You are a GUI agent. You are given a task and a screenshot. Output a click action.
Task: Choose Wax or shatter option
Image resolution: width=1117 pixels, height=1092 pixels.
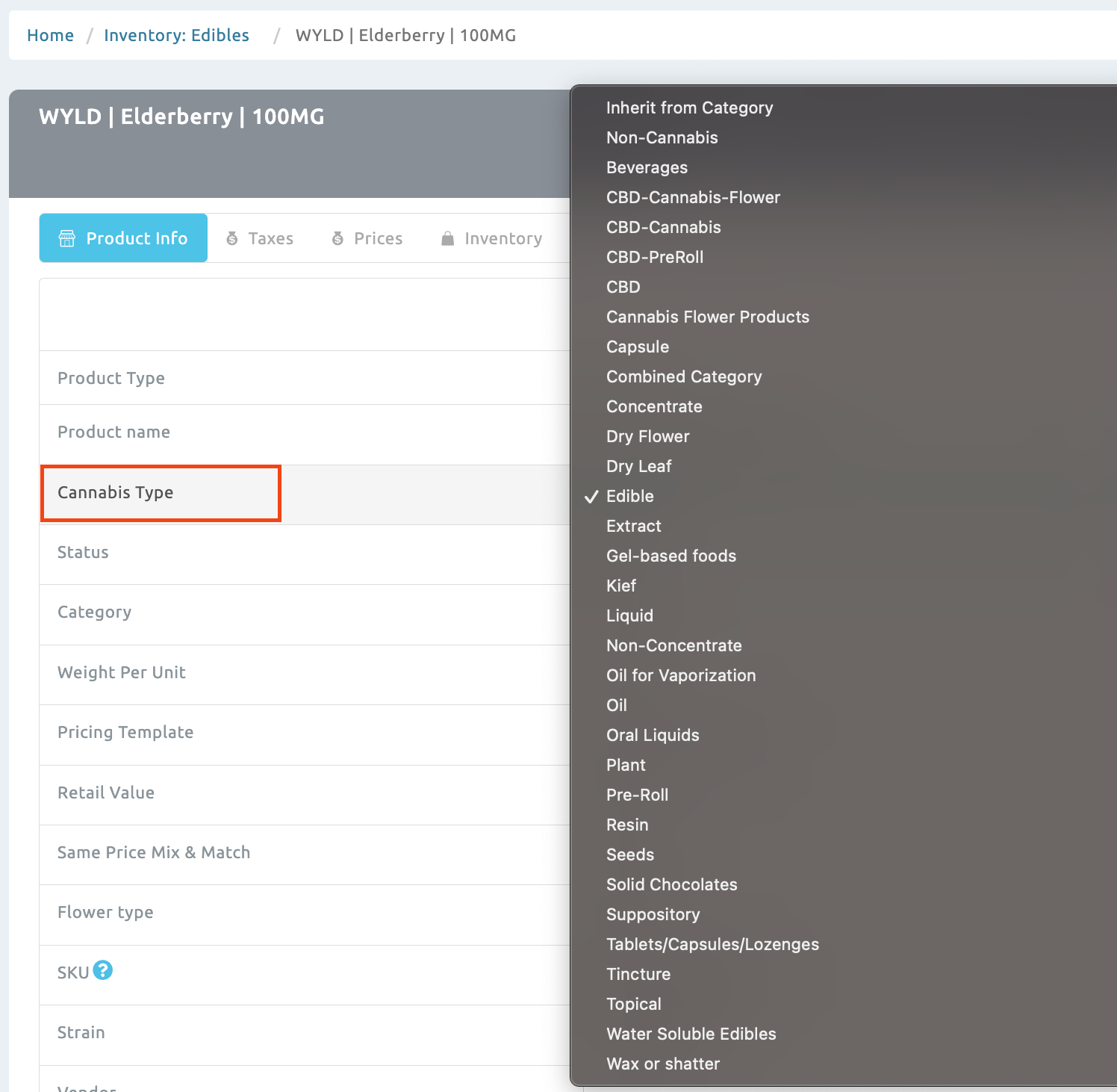(662, 1064)
